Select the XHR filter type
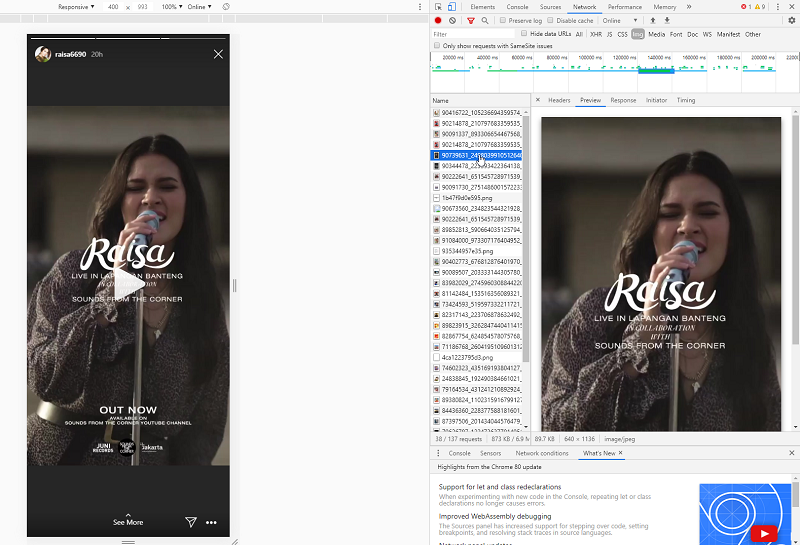The width and height of the screenshot is (800, 545). click(595, 34)
